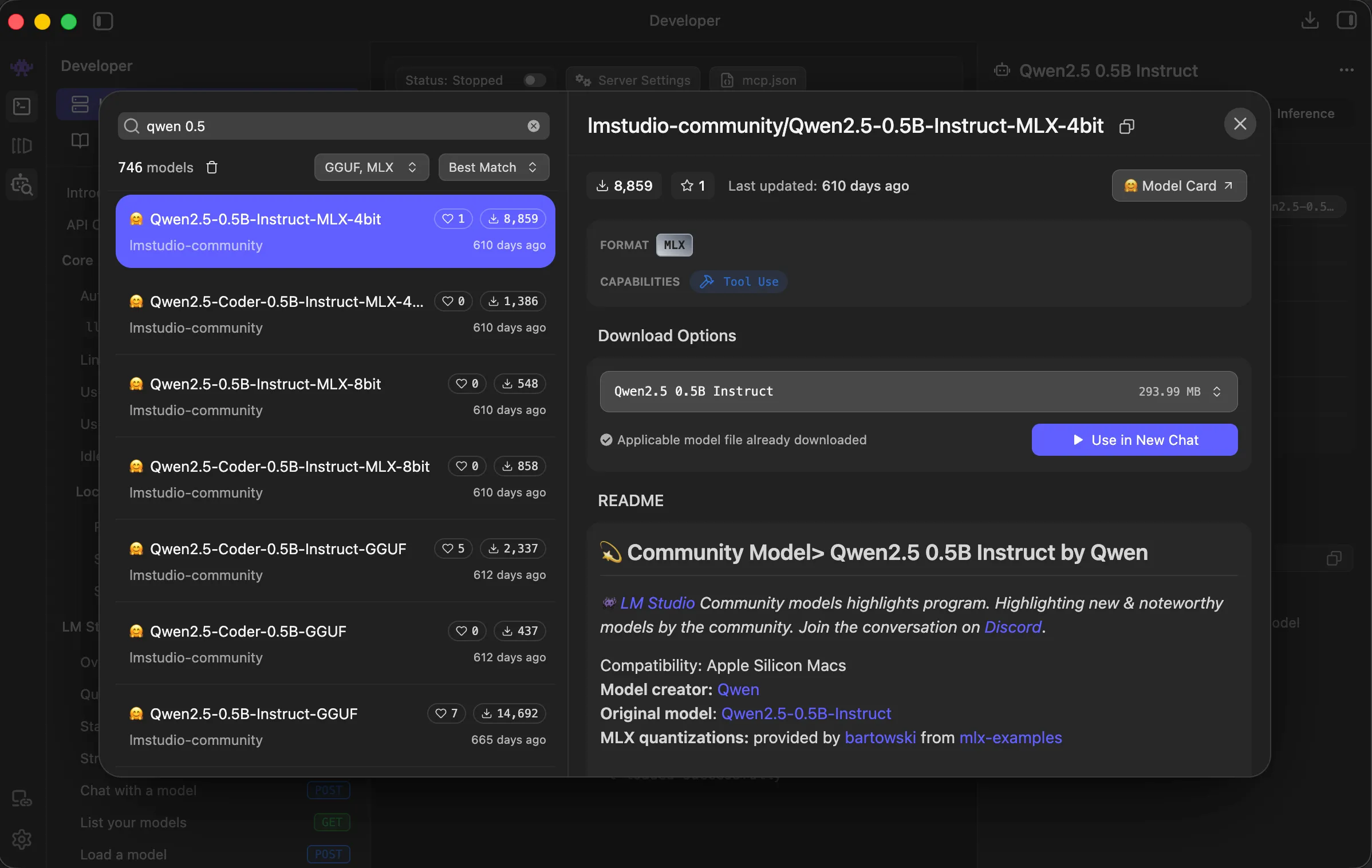Switch to the Inference tab

[x=1305, y=113]
